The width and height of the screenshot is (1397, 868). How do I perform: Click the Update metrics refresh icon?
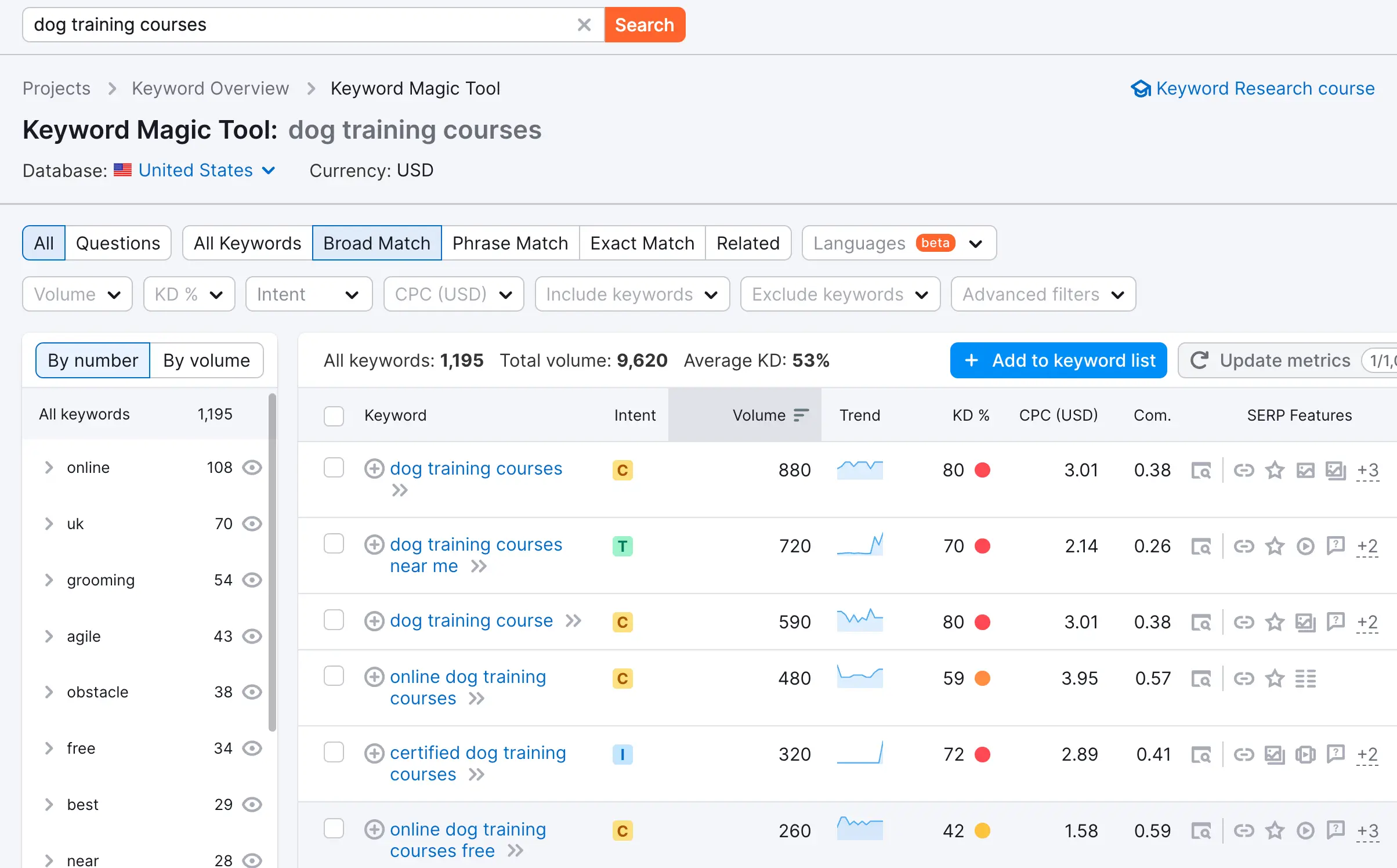(1199, 360)
